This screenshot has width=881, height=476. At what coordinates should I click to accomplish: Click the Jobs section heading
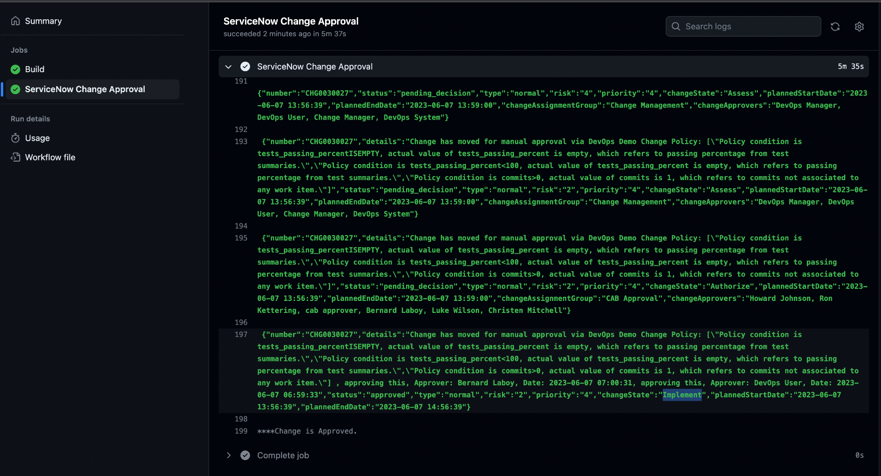[19, 50]
